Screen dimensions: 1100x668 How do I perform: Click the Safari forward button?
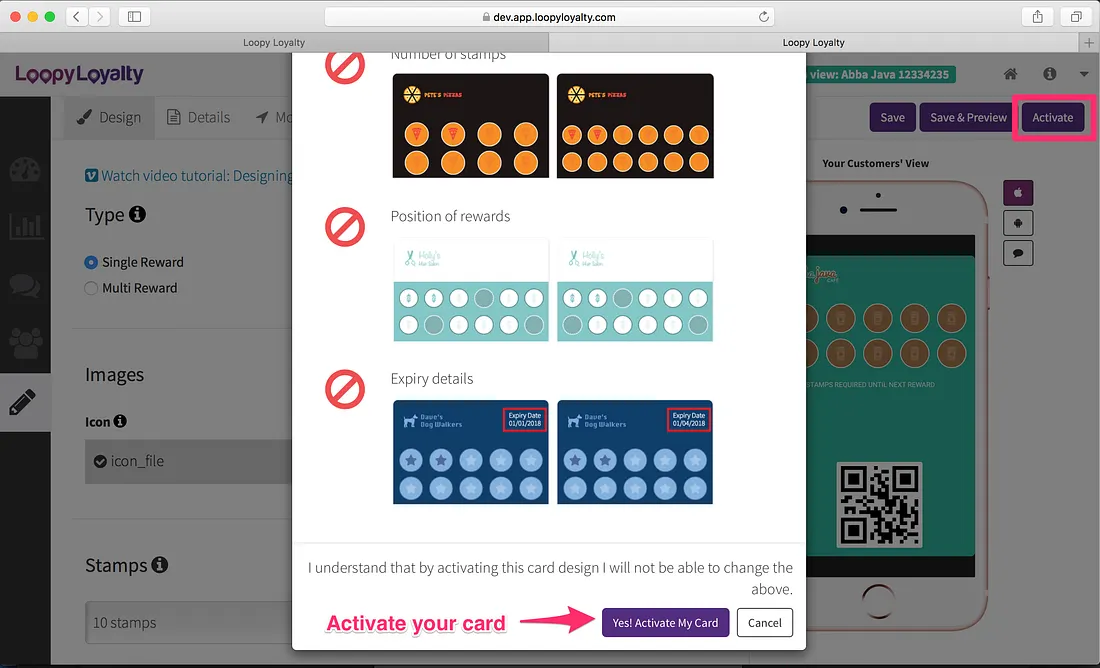coord(100,16)
